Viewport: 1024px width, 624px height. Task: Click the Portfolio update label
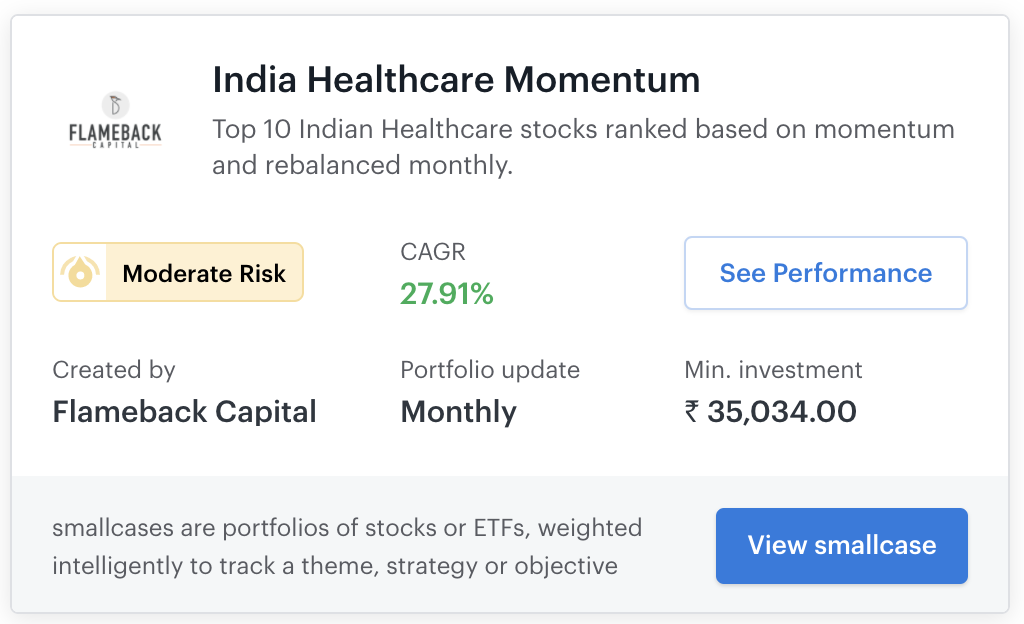click(x=490, y=370)
